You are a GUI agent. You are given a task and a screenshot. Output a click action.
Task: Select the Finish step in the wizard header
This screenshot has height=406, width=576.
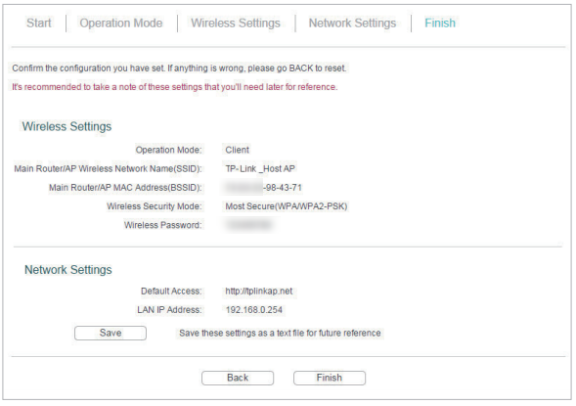(x=440, y=23)
